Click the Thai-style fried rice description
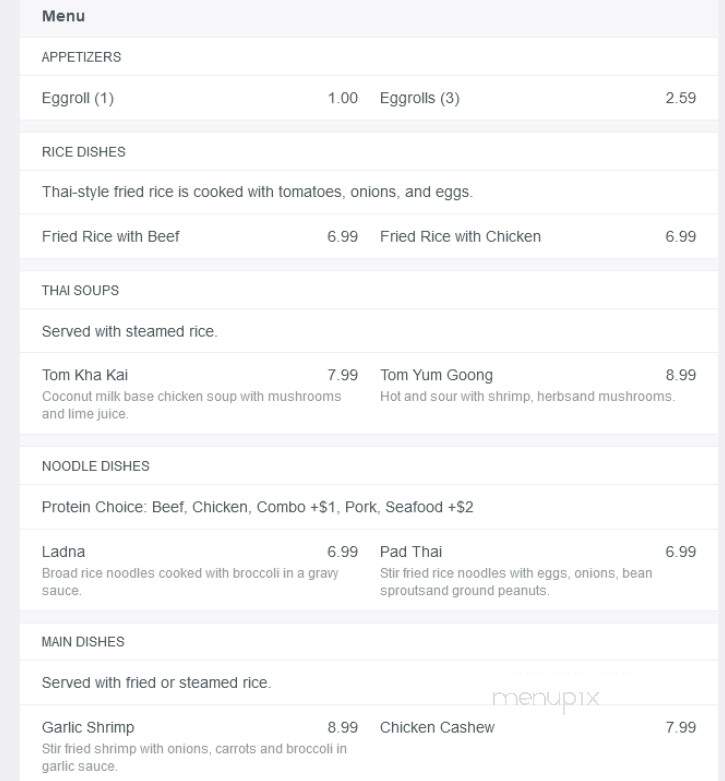Screen dimensions: 725x781 click(x=257, y=192)
